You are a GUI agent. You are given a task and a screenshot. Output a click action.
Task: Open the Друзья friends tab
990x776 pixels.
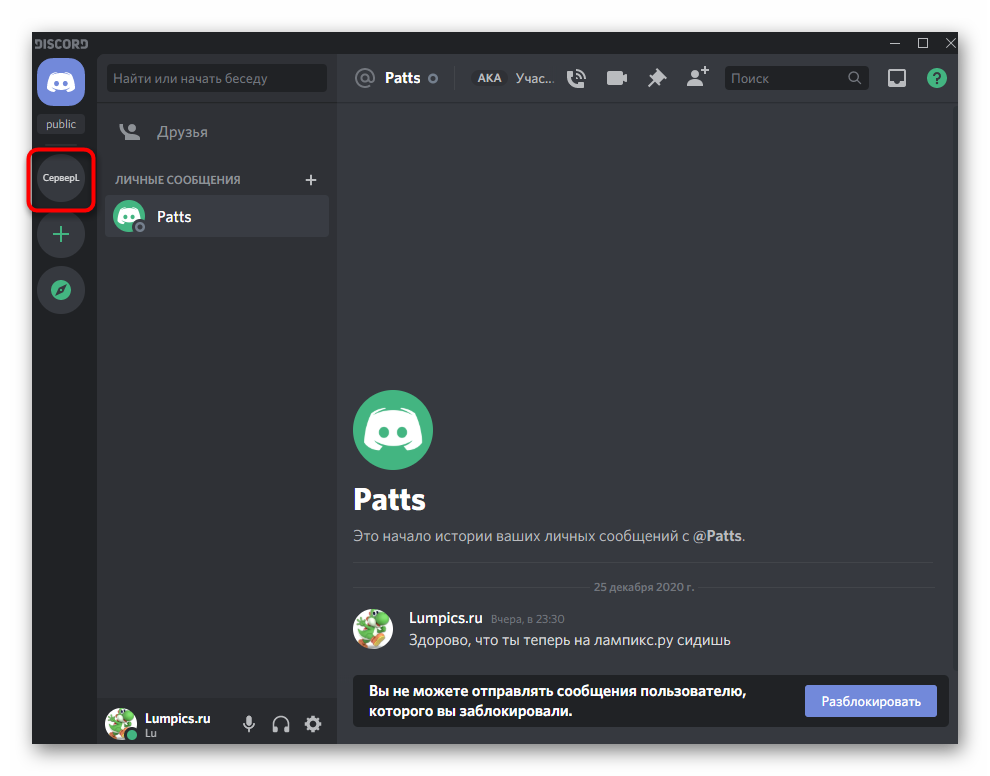[x=181, y=132]
